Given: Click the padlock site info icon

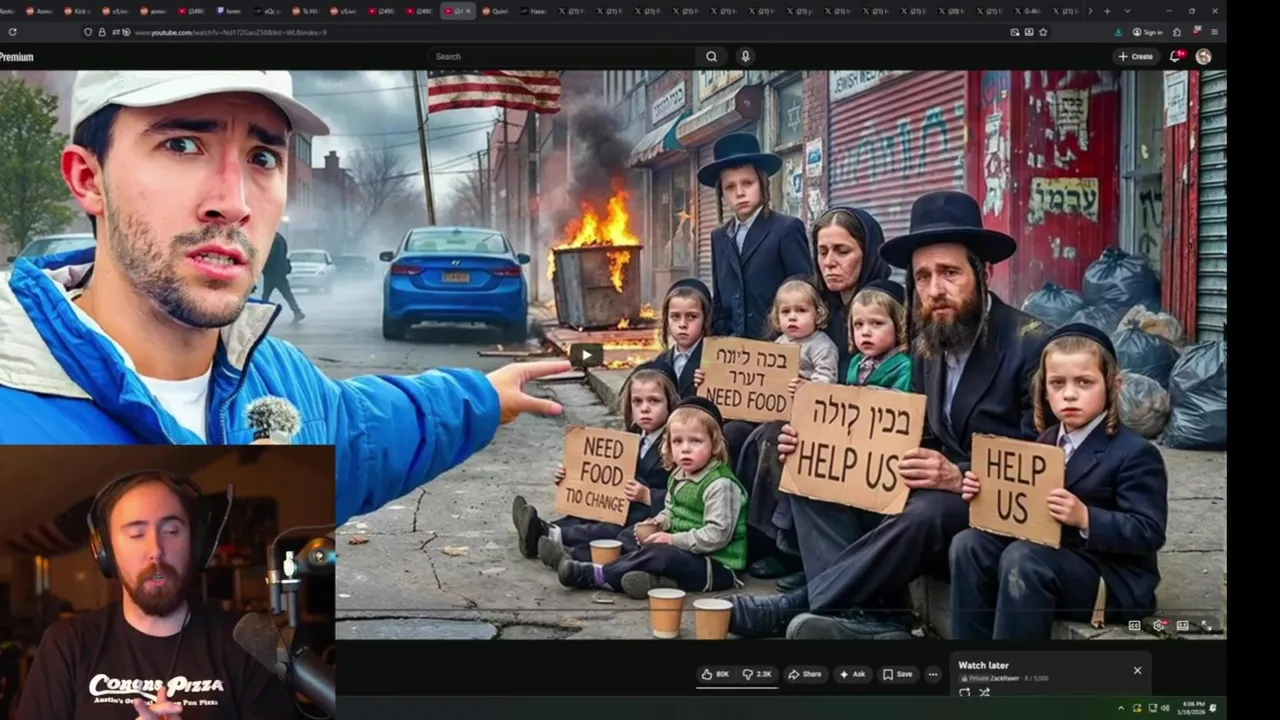Looking at the screenshot, I should click(102, 32).
